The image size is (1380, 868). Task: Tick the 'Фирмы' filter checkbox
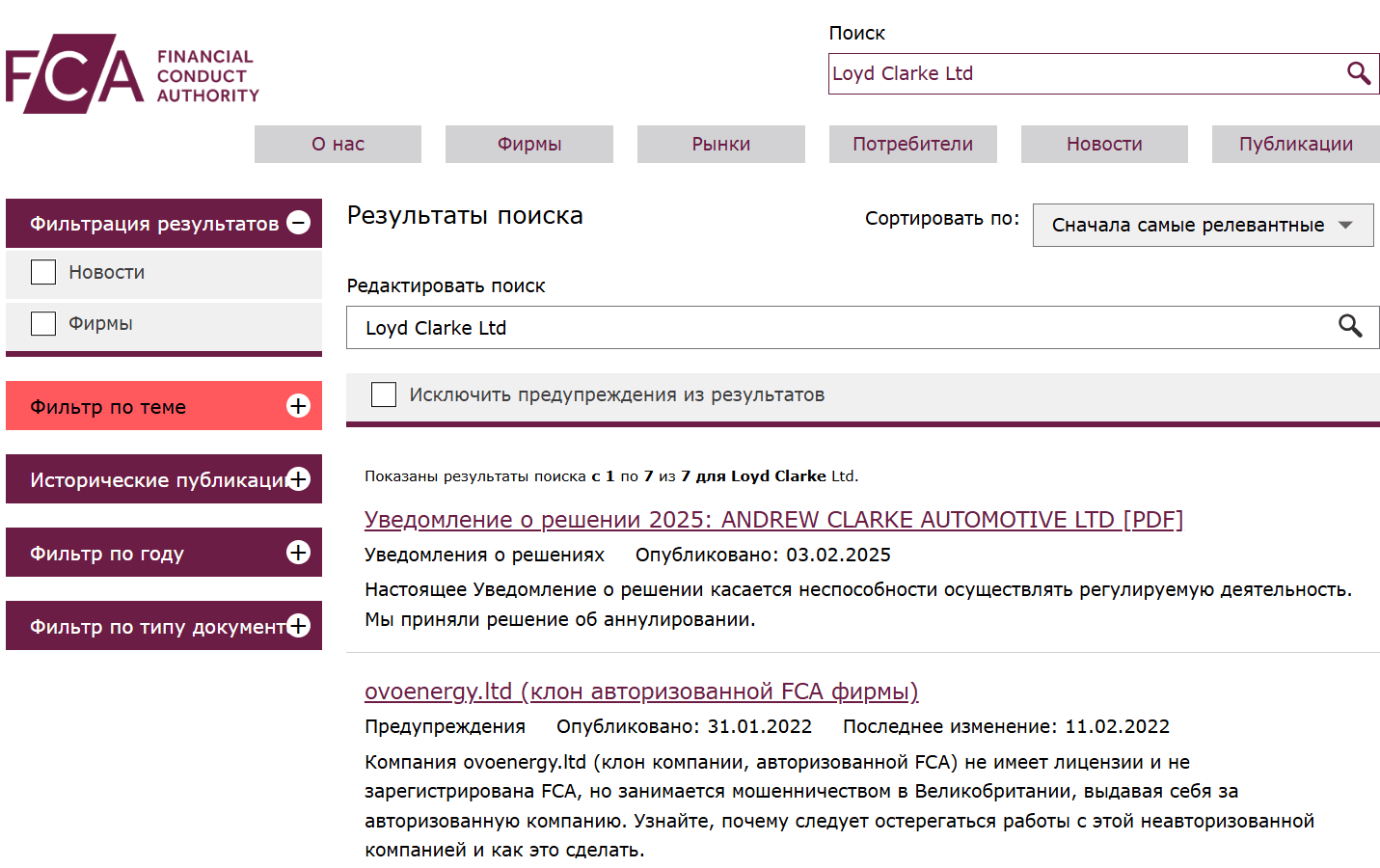point(43,324)
